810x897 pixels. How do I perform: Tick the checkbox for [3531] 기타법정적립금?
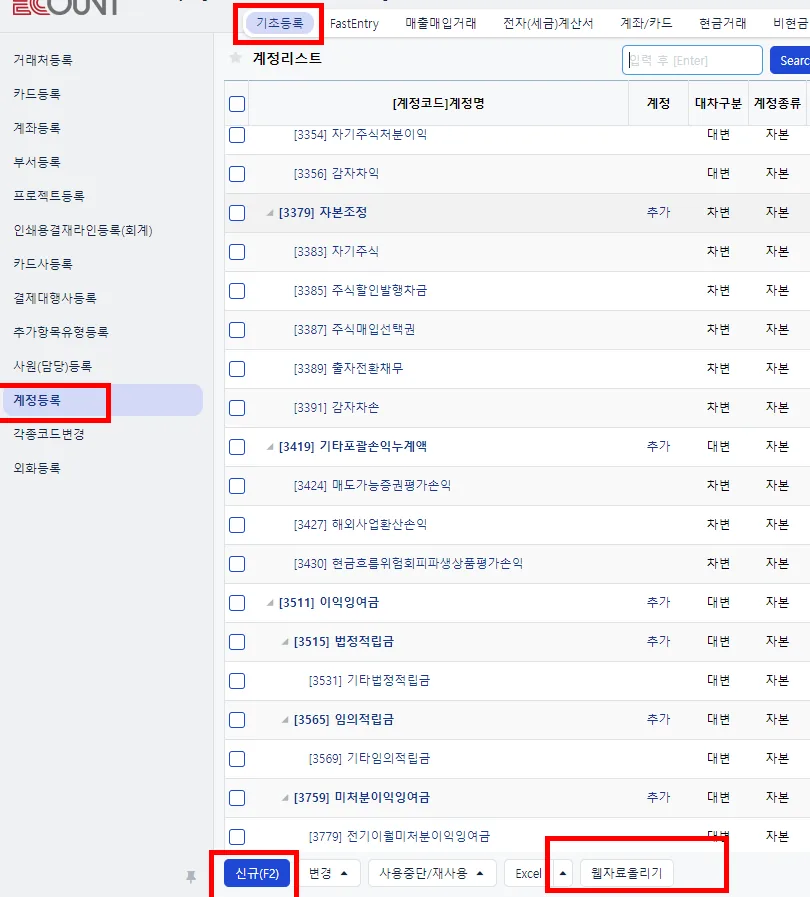(x=237, y=681)
